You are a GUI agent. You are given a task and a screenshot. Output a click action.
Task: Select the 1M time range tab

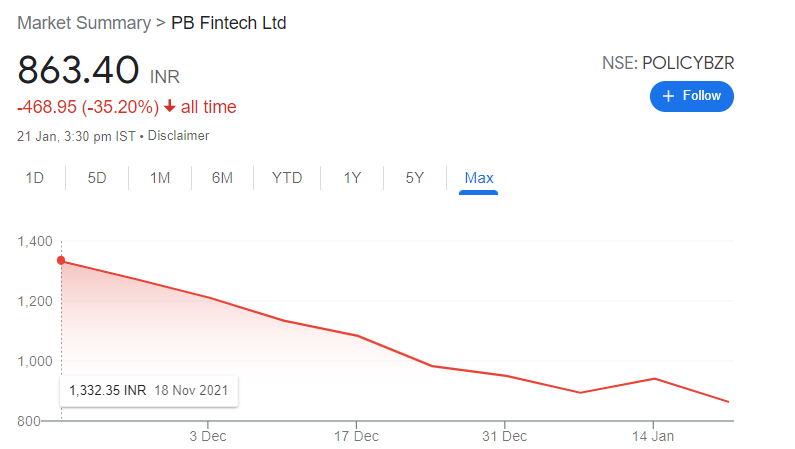click(160, 178)
